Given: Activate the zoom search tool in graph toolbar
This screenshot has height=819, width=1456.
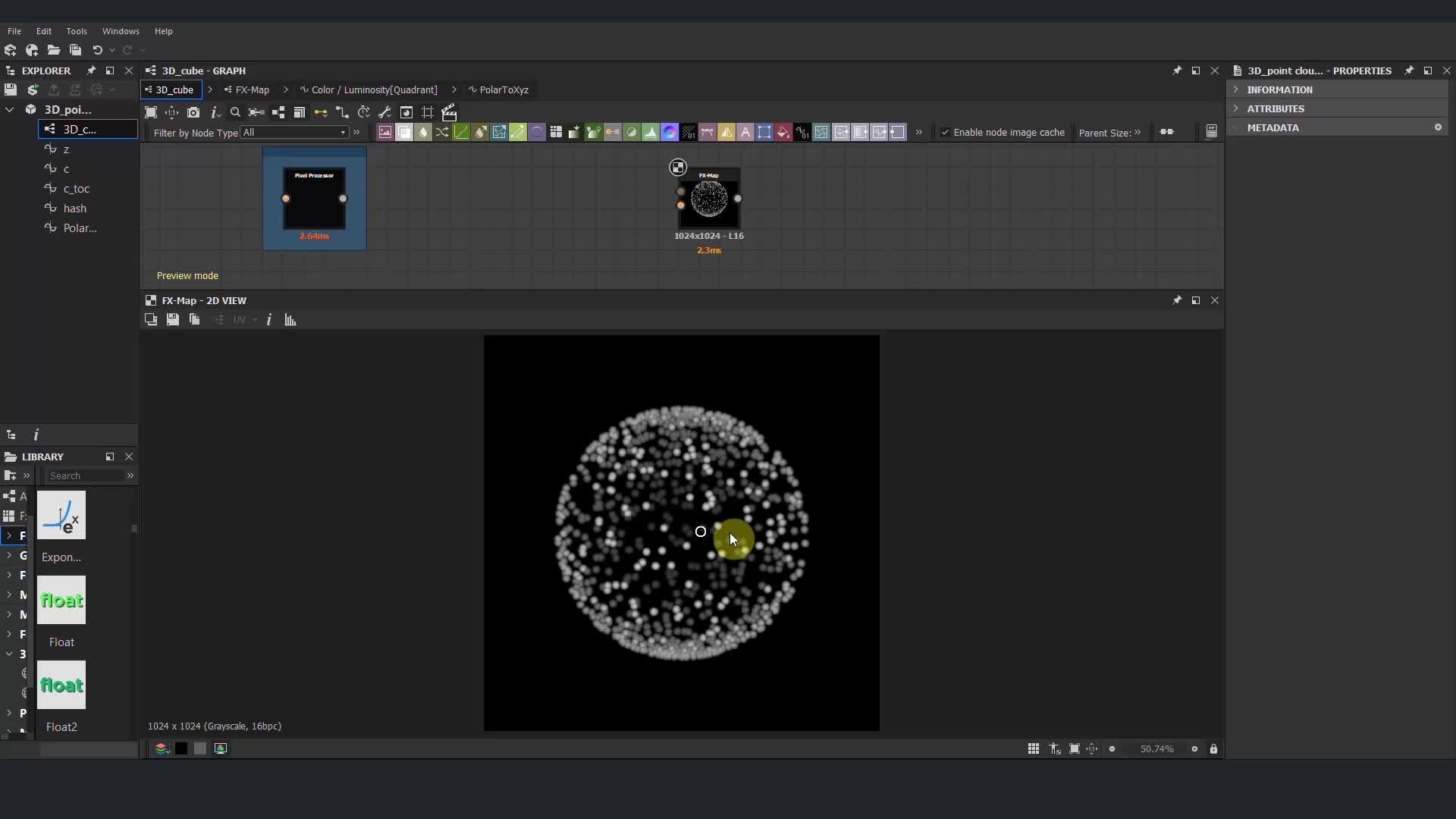Looking at the screenshot, I should 235,112.
